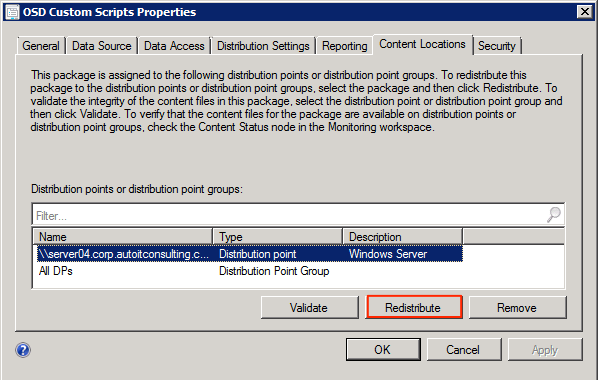Switch to the General tab
This screenshot has height=380, width=598.
tap(41, 46)
